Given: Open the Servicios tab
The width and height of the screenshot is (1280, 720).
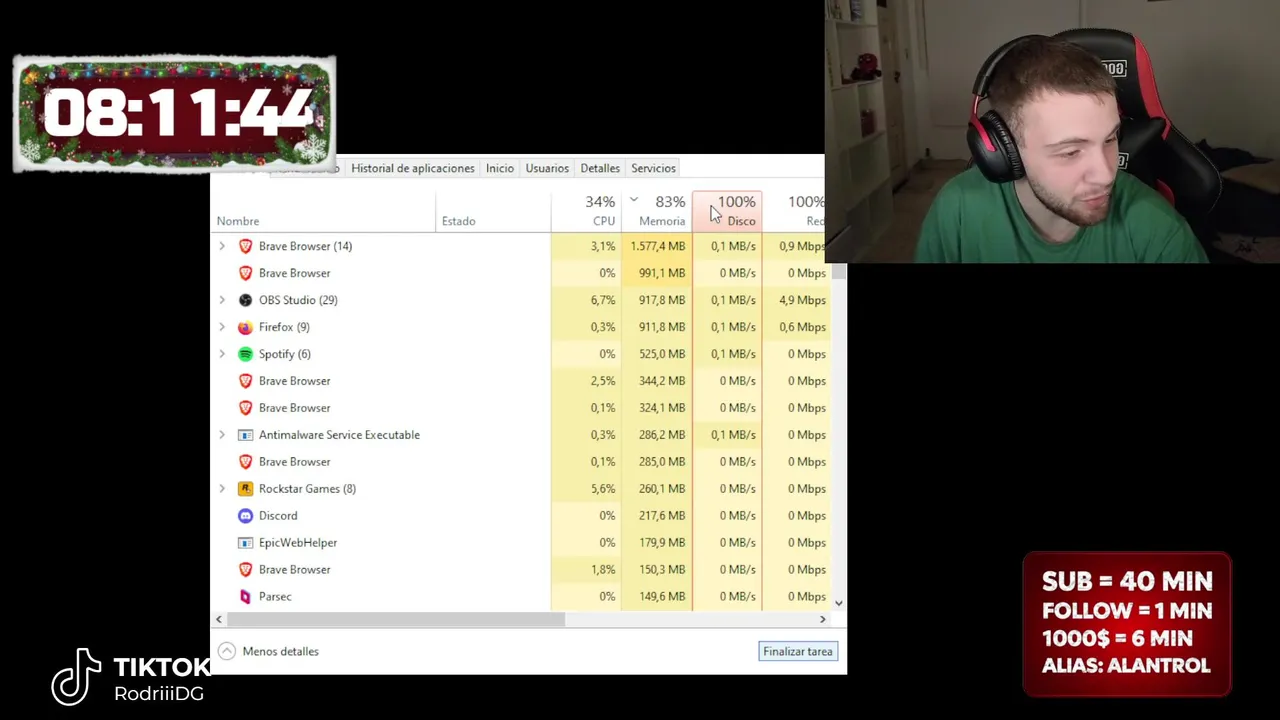Looking at the screenshot, I should click(653, 168).
